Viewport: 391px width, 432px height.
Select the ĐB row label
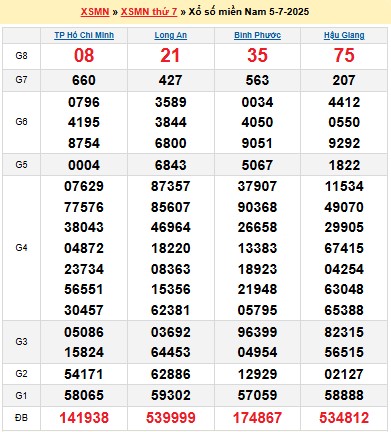click(x=21, y=418)
